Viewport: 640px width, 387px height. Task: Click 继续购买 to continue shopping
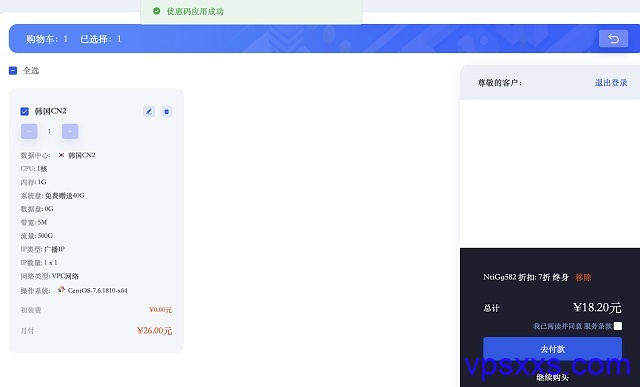(552, 378)
